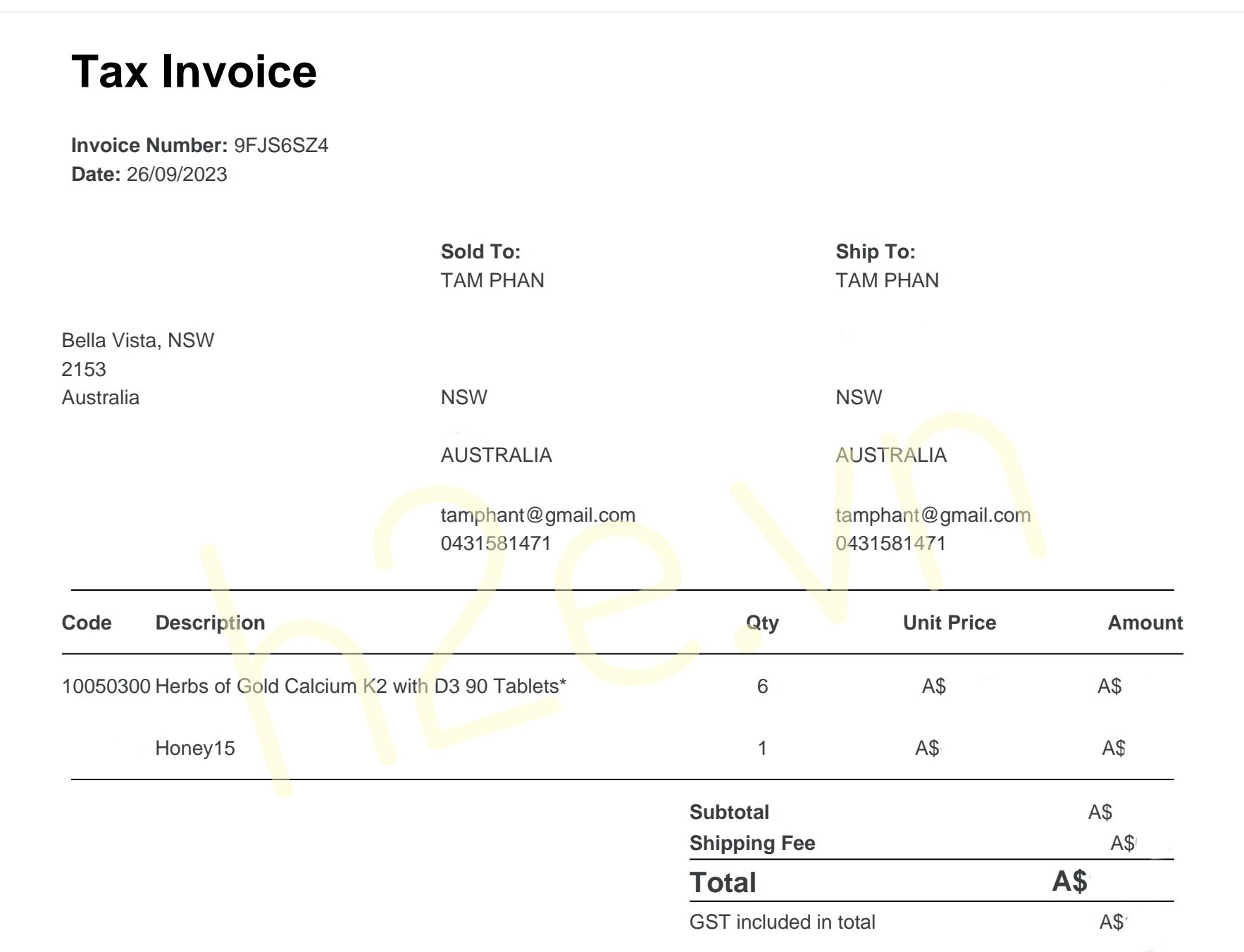Click the Invoice Number label
This screenshot has width=1244, height=952.
tap(149, 146)
